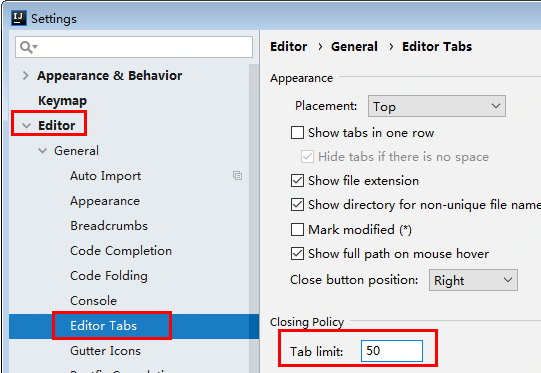Click the project-level copy icon next to Auto Import
Image resolution: width=541 pixels, height=373 pixels.
[x=237, y=176]
